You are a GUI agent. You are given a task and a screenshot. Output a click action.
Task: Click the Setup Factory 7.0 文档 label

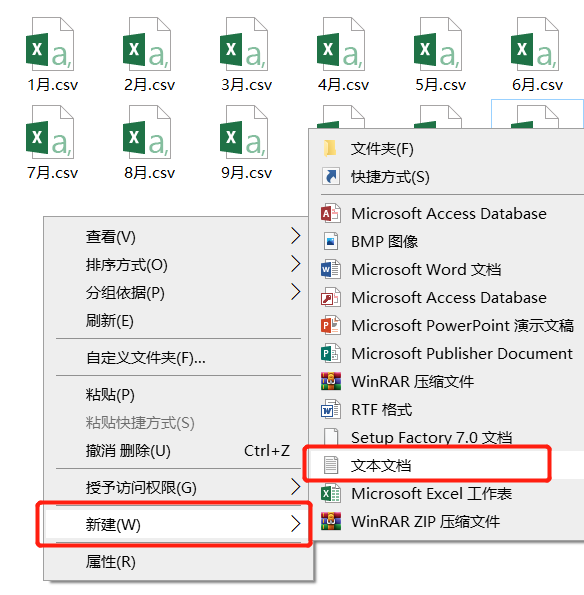coord(432,438)
